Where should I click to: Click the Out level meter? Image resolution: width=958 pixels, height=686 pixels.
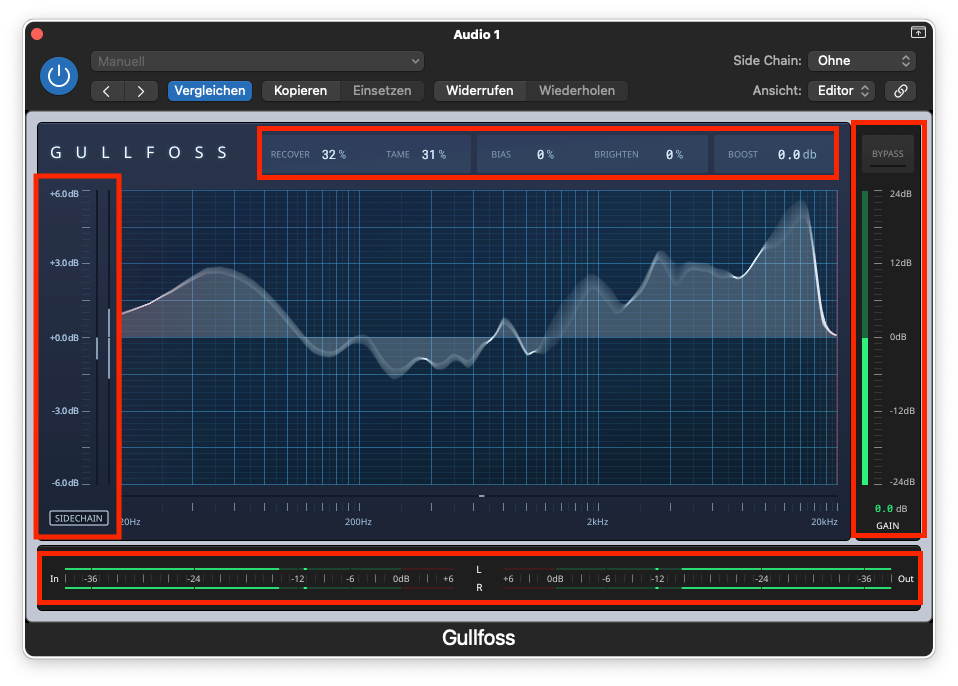697,578
